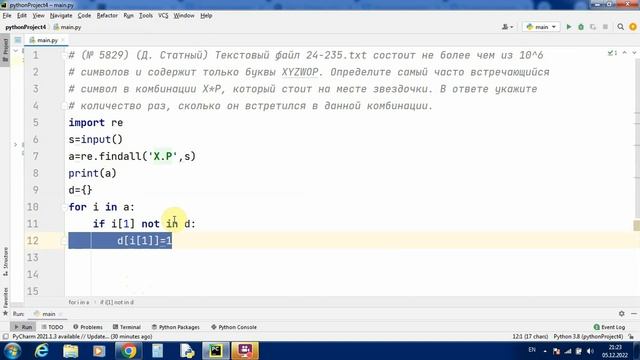640x360 pixels.
Task: Collapse the for loop fold at line 10
Action: click(63, 207)
